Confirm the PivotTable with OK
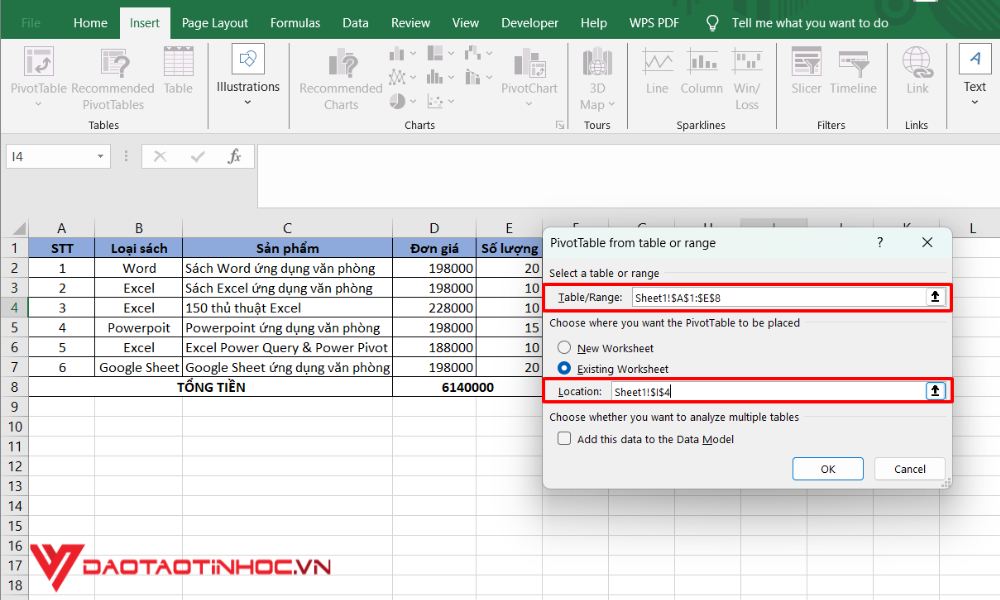The width and height of the screenshot is (1000, 600). point(827,468)
